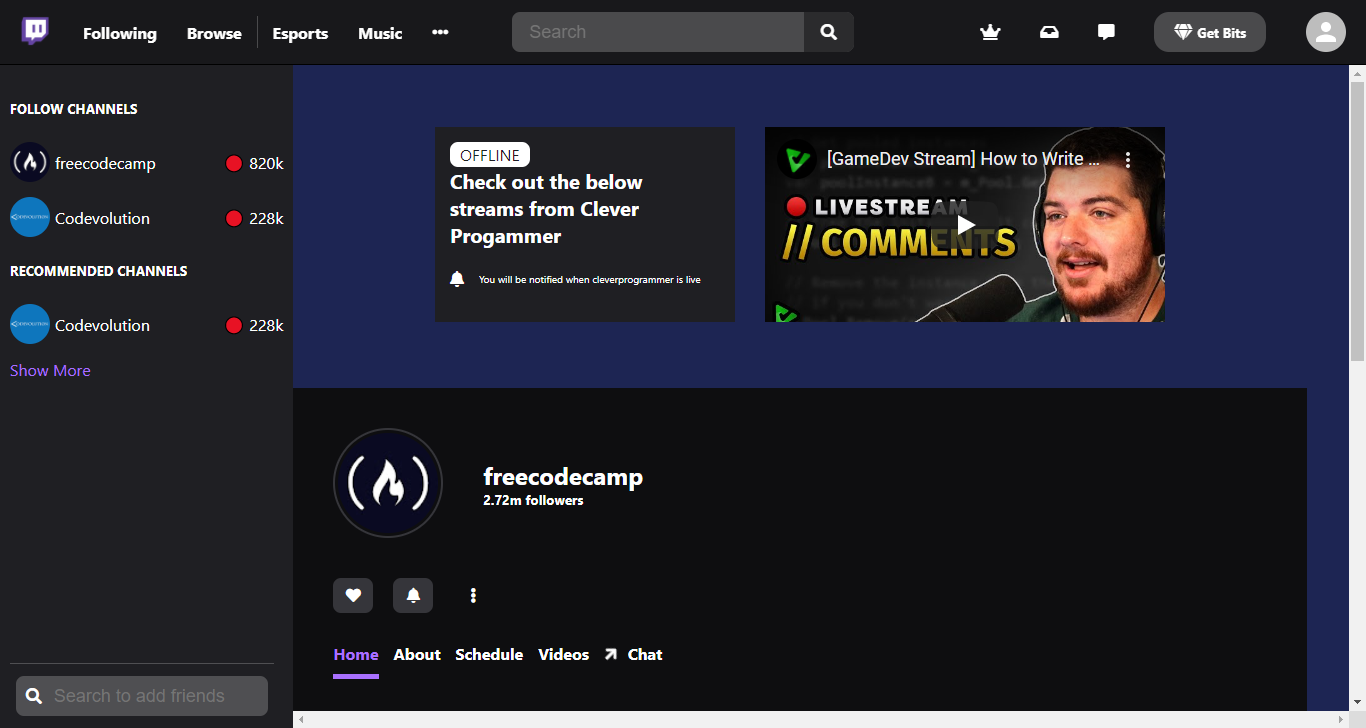Open the top navigation more options menu
This screenshot has width=1366, height=728.
pyautogui.click(x=440, y=32)
